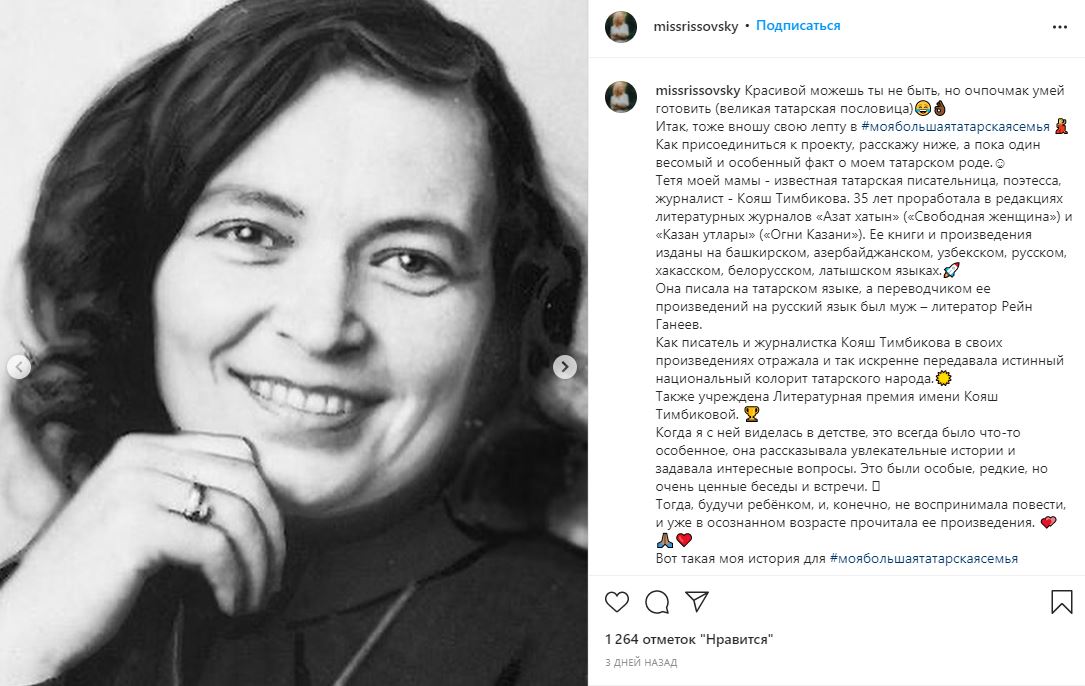Save the post with the bookmark icon
Viewport: 1085px width, 686px height.
(x=1062, y=601)
